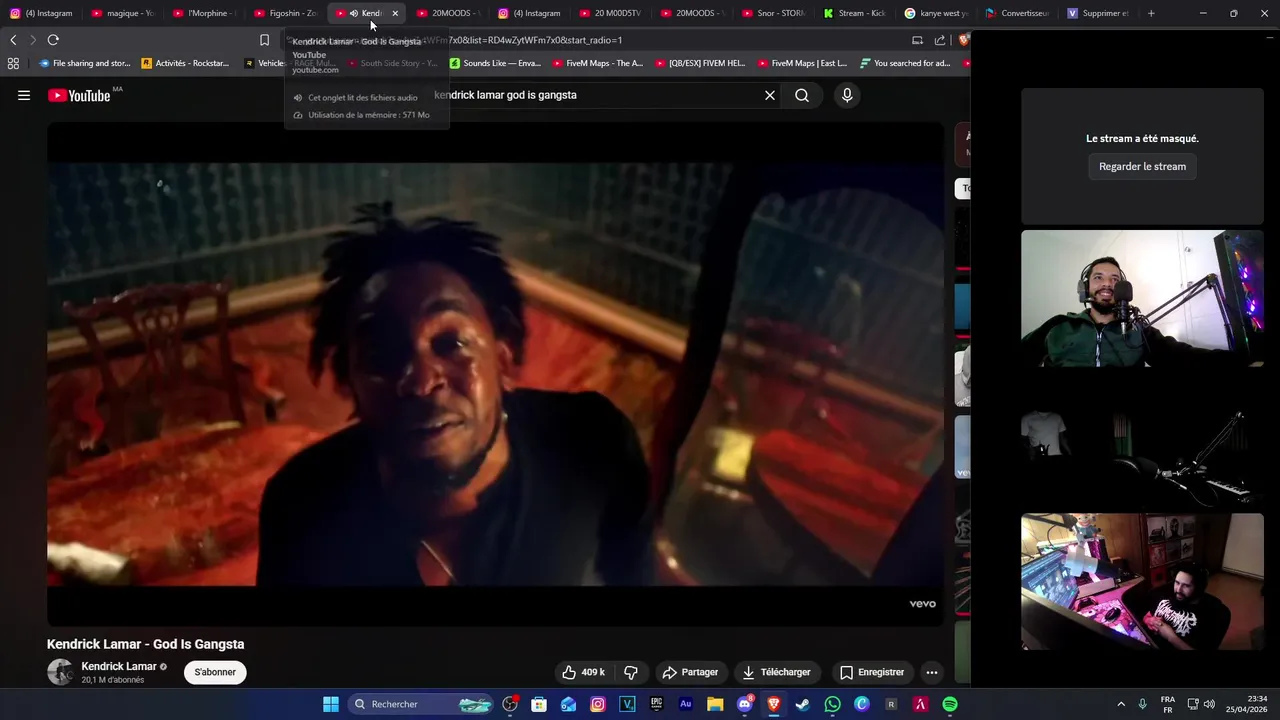
Task: Switch to the Snor - STORM tab
Action: pyautogui.click(x=773, y=13)
